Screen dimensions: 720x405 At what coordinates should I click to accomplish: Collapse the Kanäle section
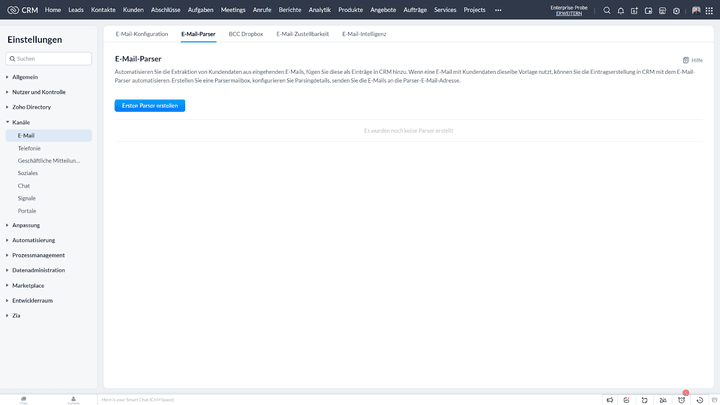click(x=21, y=123)
